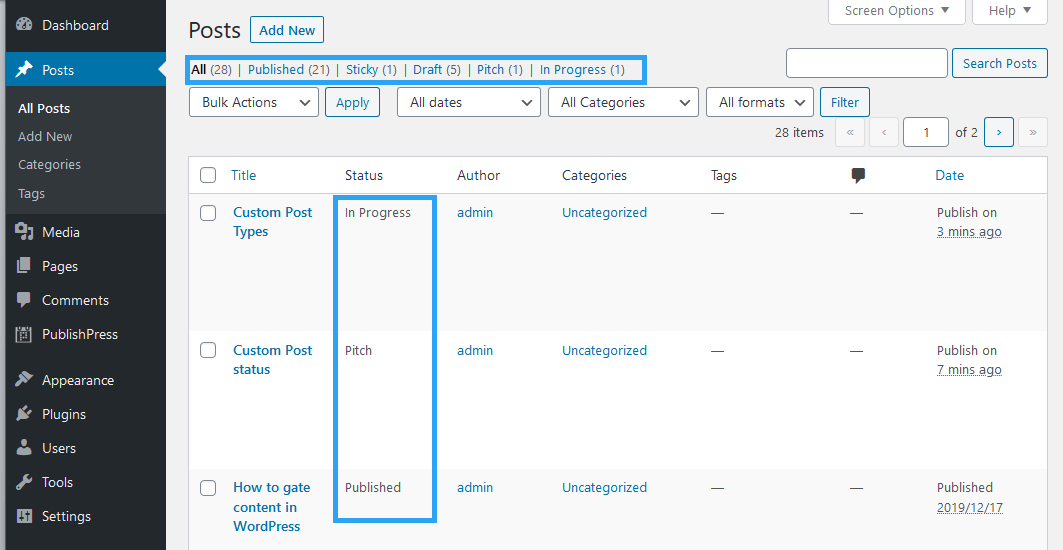The image size is (1063, 550).
Task: Click the Settings sliders icon
Action: pyautogui.click(x=24, y=516)
